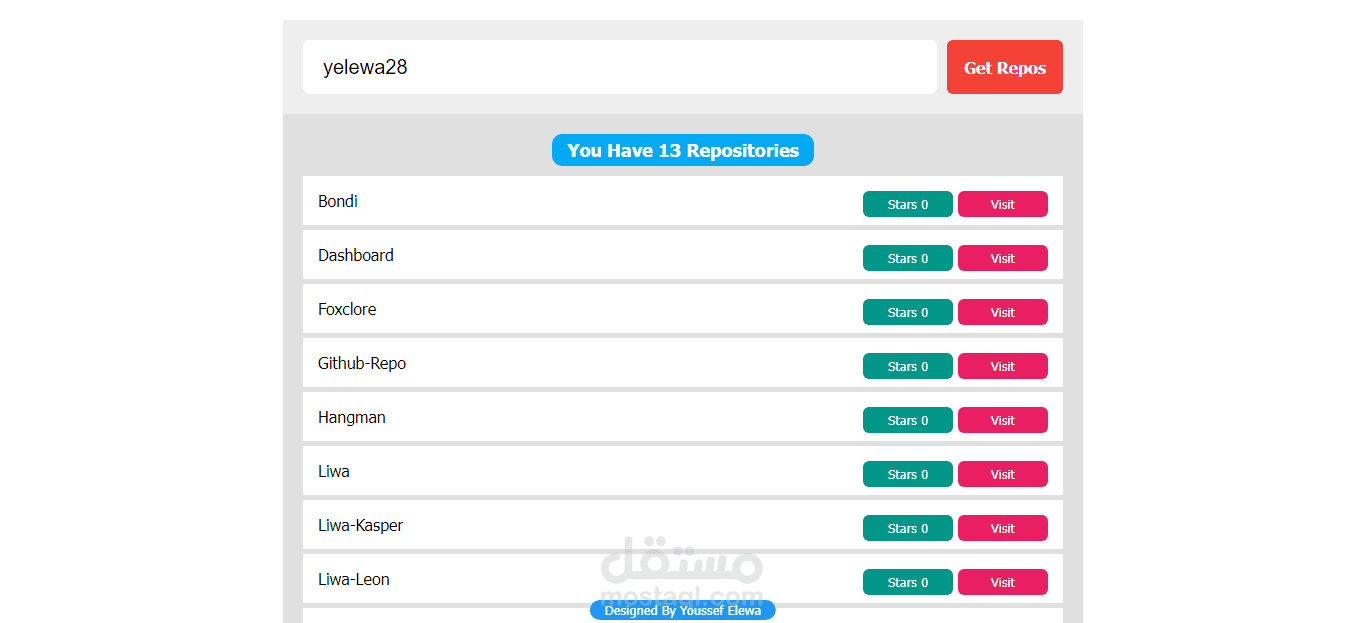The width and height of the screenshot is (1364, 623).
Task: Click Stars 0 for Liwa-Leon
Action: point(907,582)
